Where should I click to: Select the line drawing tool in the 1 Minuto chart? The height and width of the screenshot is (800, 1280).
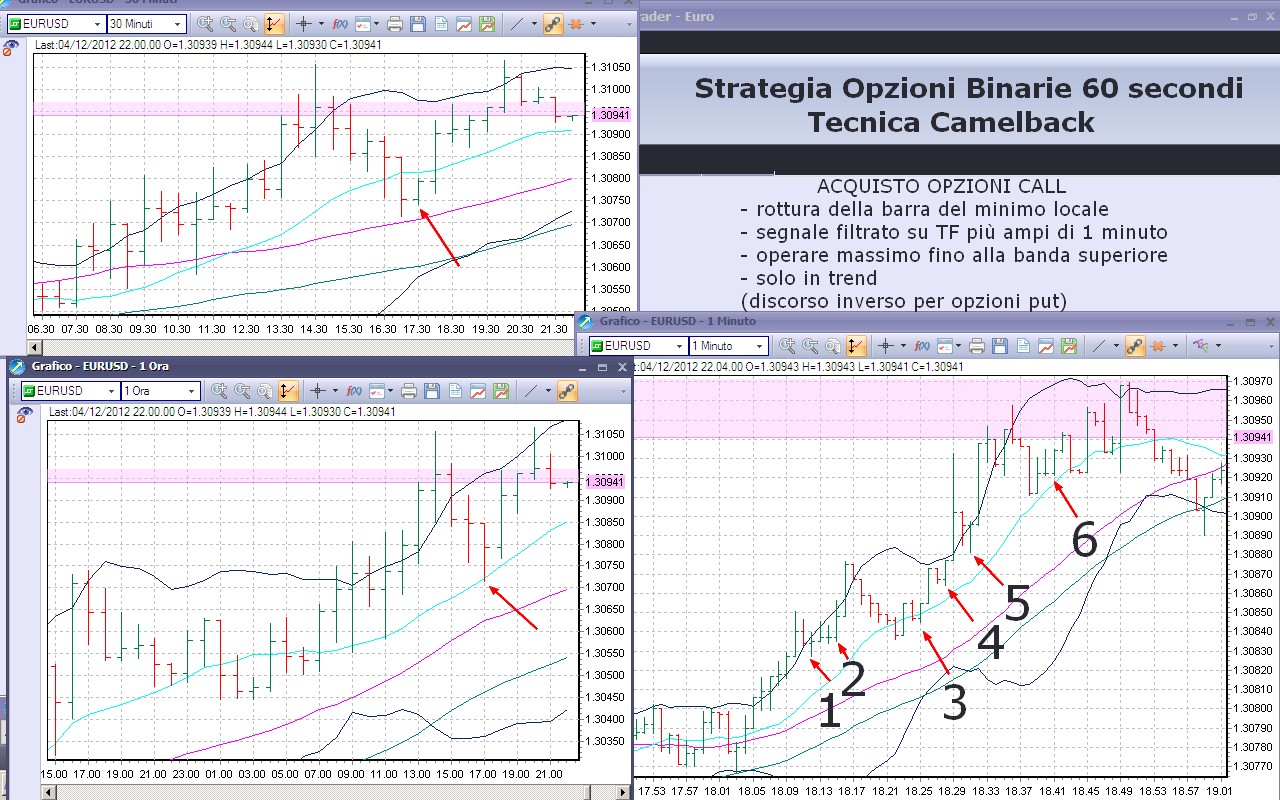pos(1097,346)
